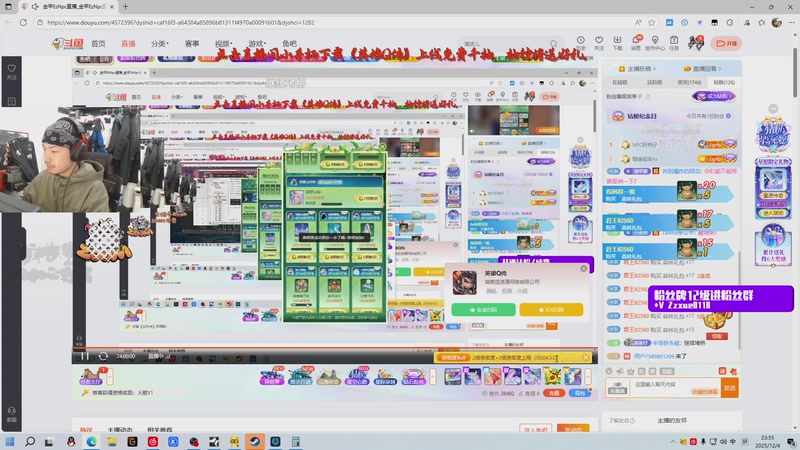Open the user avatar in Douyu header
The width and height of the screenshot is (800, 450).
pyautogui.click(x=696, y=43)
